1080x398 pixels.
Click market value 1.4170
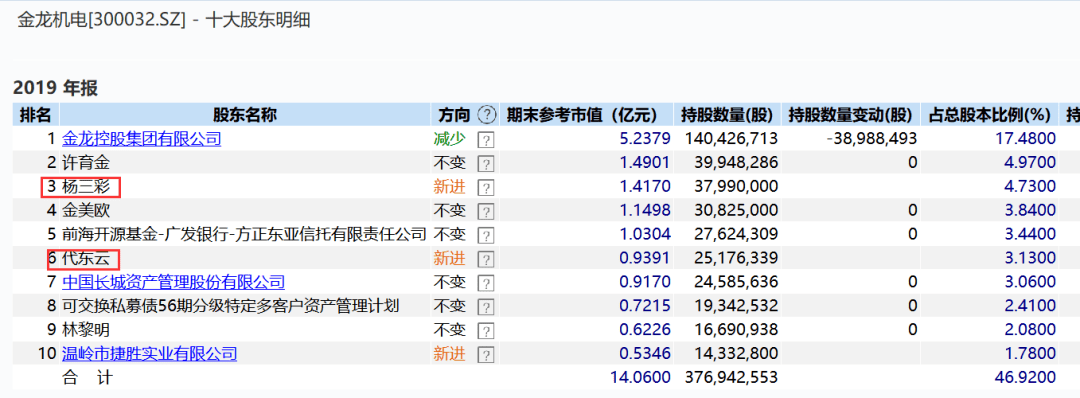[x=645, y=187]
